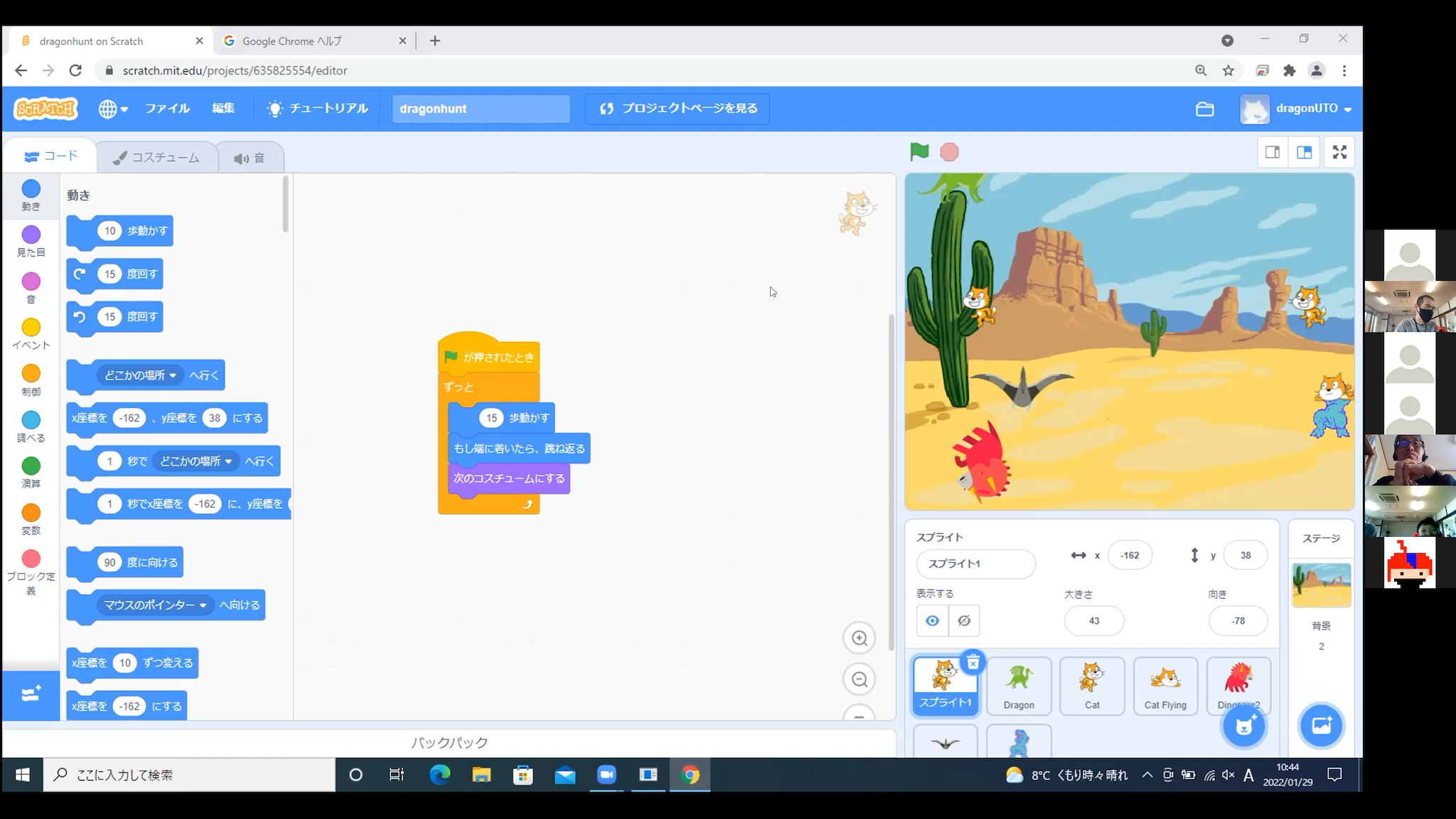Screen dimensions: 1456x819
Task: Open the バックパック panel
Action: point(449,742)
